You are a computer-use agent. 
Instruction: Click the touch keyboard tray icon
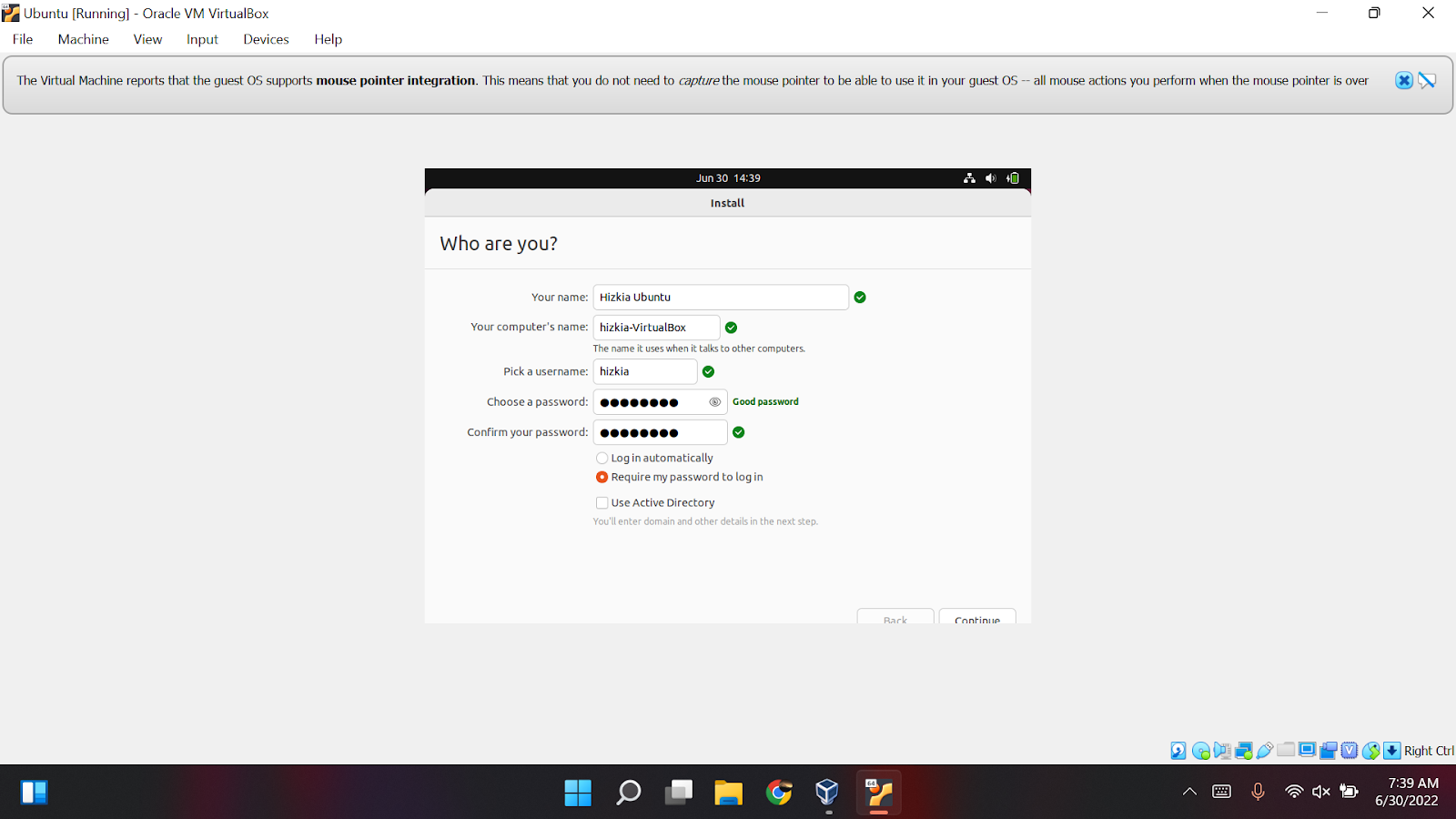pos(1222,792)
